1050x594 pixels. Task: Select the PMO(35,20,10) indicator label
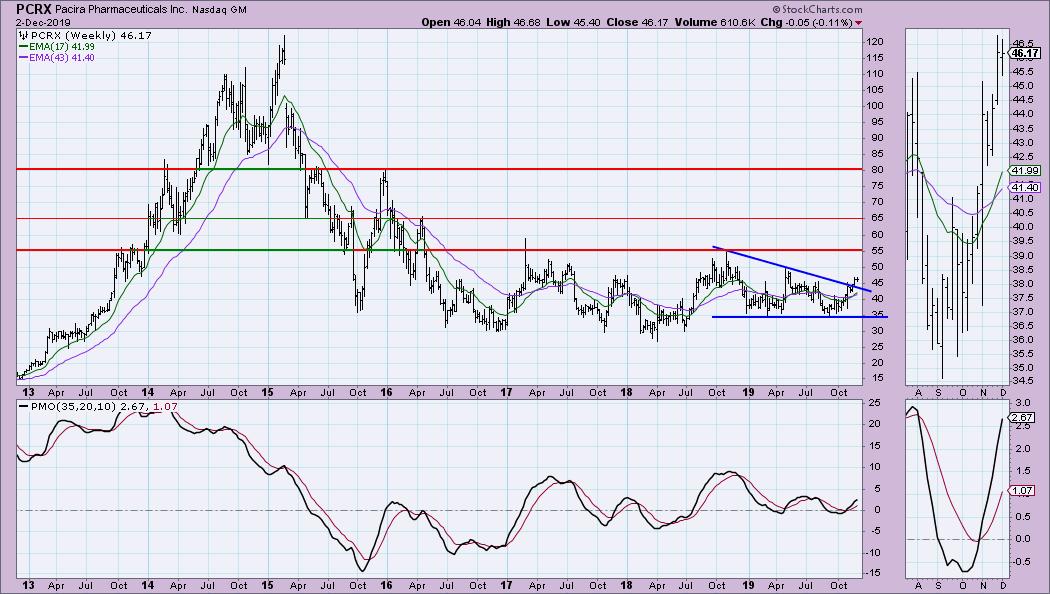(x=73, y=406)
